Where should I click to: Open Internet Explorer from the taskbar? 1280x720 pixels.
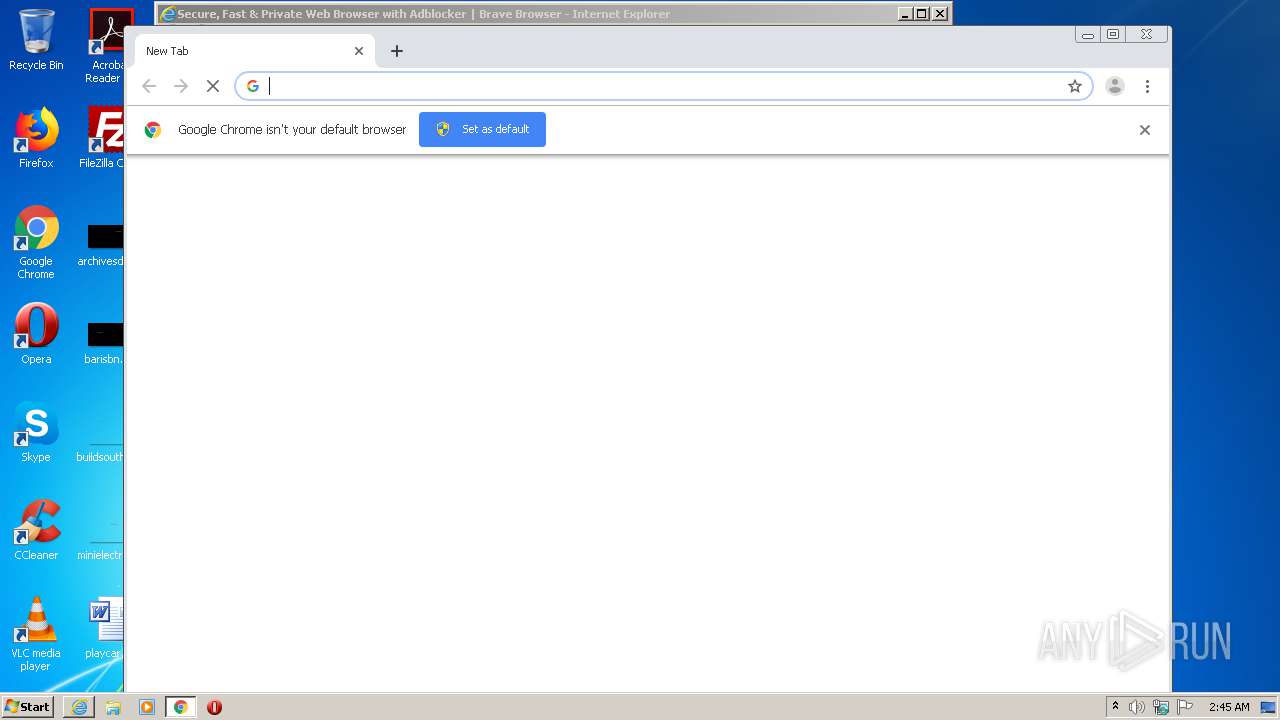click(x=79, y=707)
